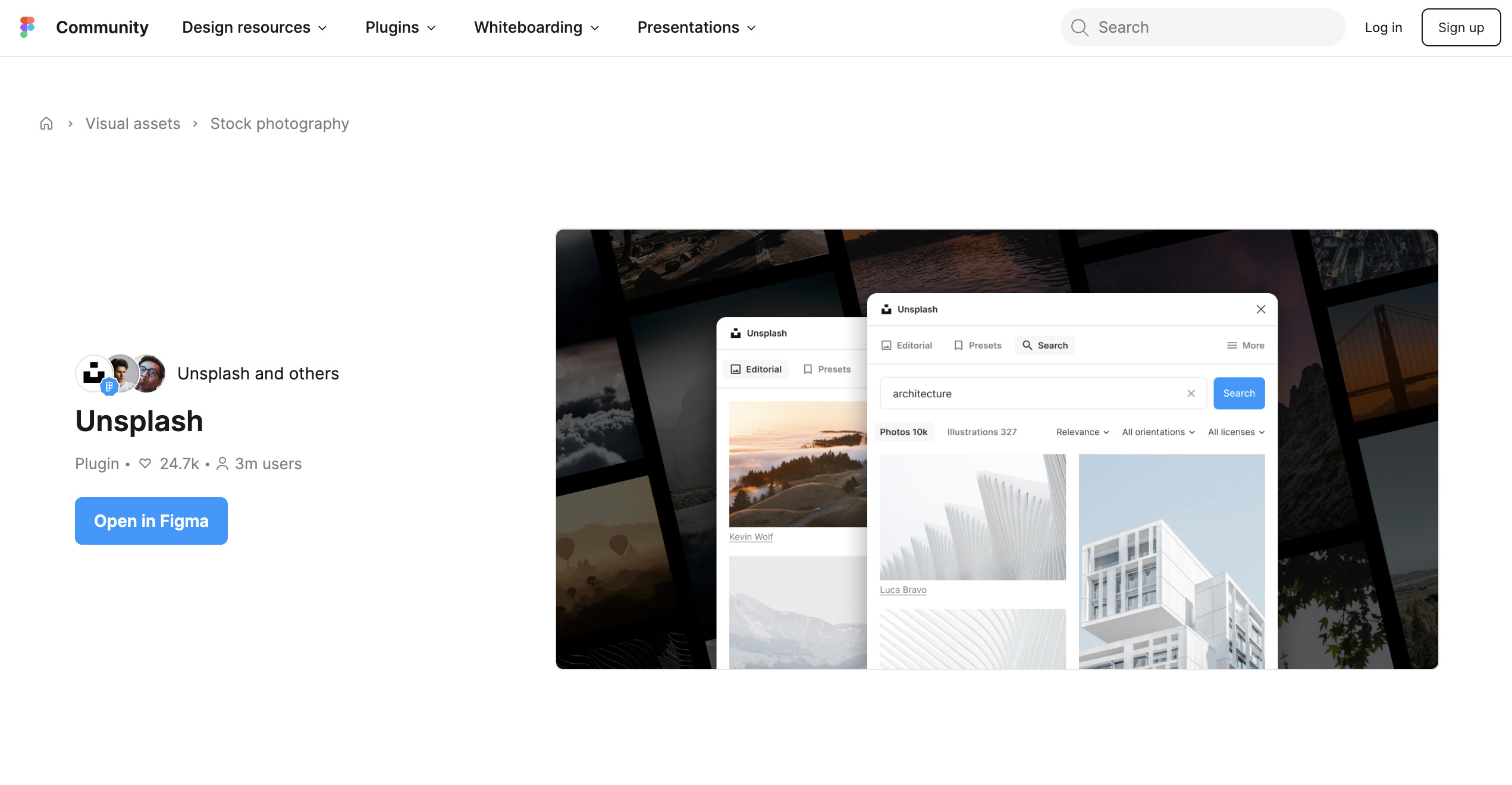This screenshot has height=785, width=1512.
Task: Expand the Plugins dropdown
Action: (400, 27)
